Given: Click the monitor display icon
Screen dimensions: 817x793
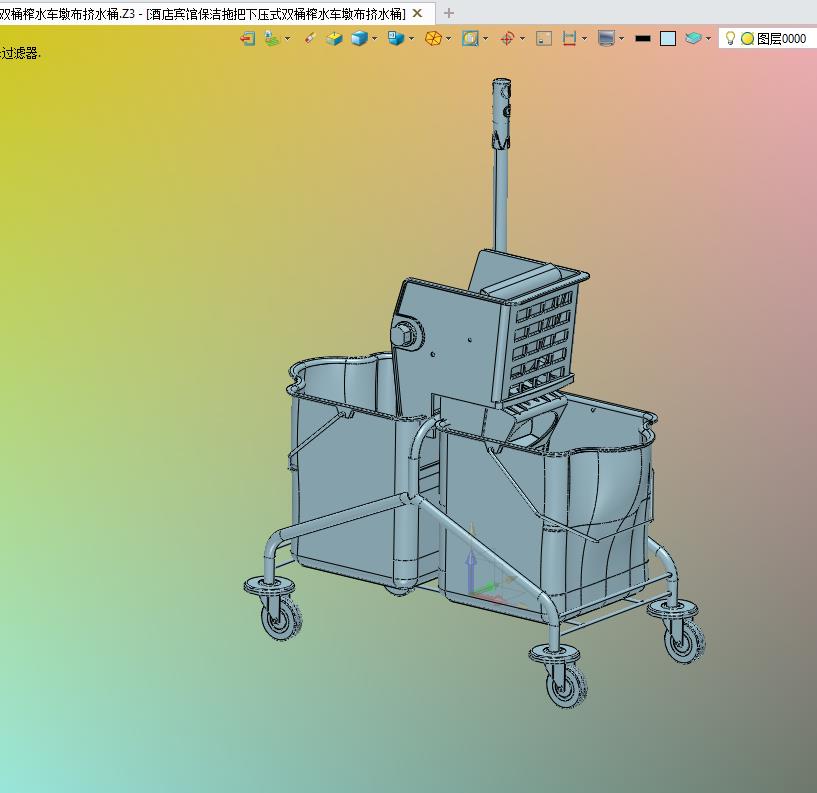Looking at the screenshot, I should coord(606,39).
